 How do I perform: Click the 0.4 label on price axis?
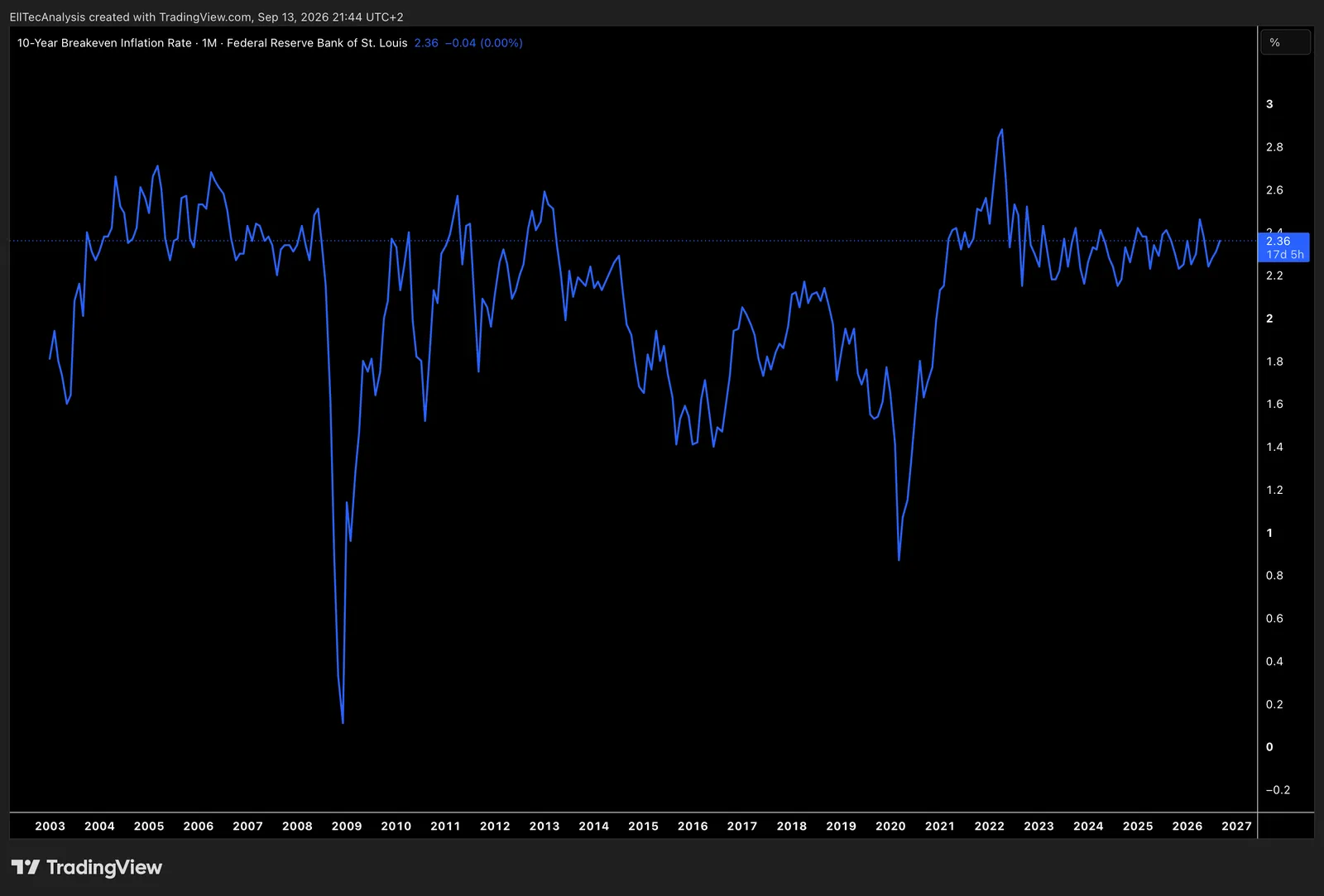[1274, 661]
